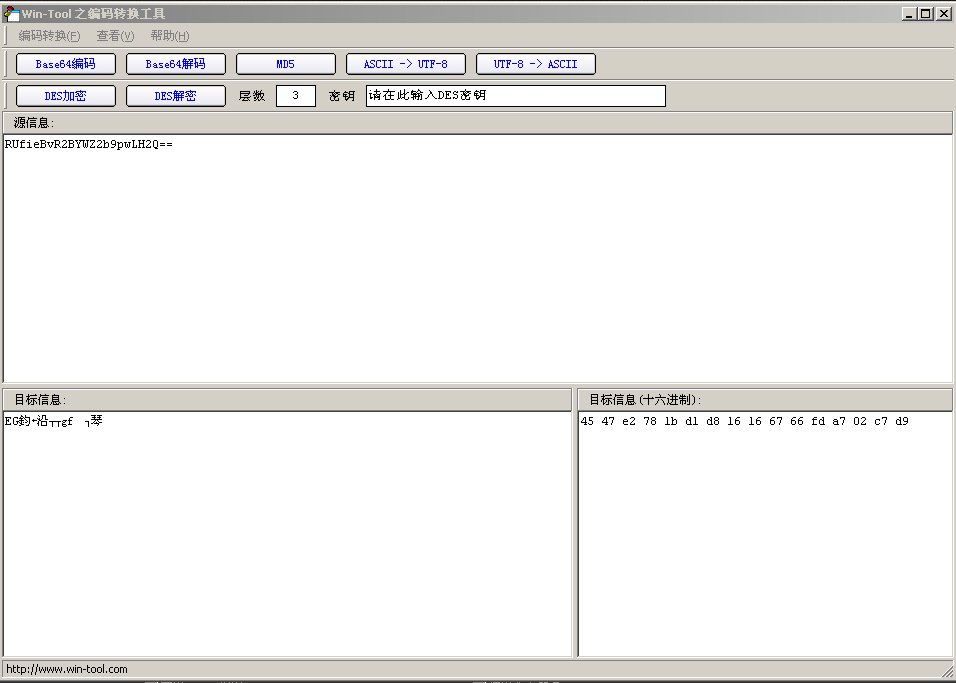
Task: Compute hash with the MD5 button
Action: (x=285, y=64)
